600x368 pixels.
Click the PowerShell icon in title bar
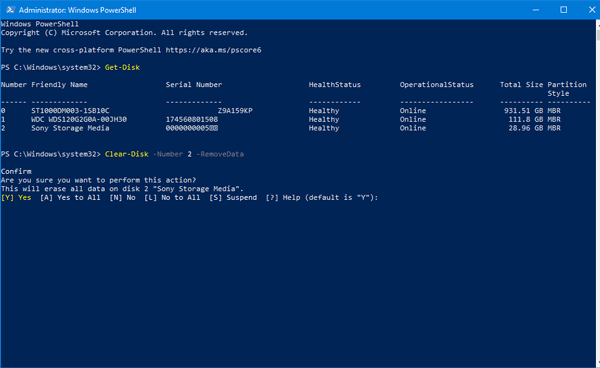[10, 10]
